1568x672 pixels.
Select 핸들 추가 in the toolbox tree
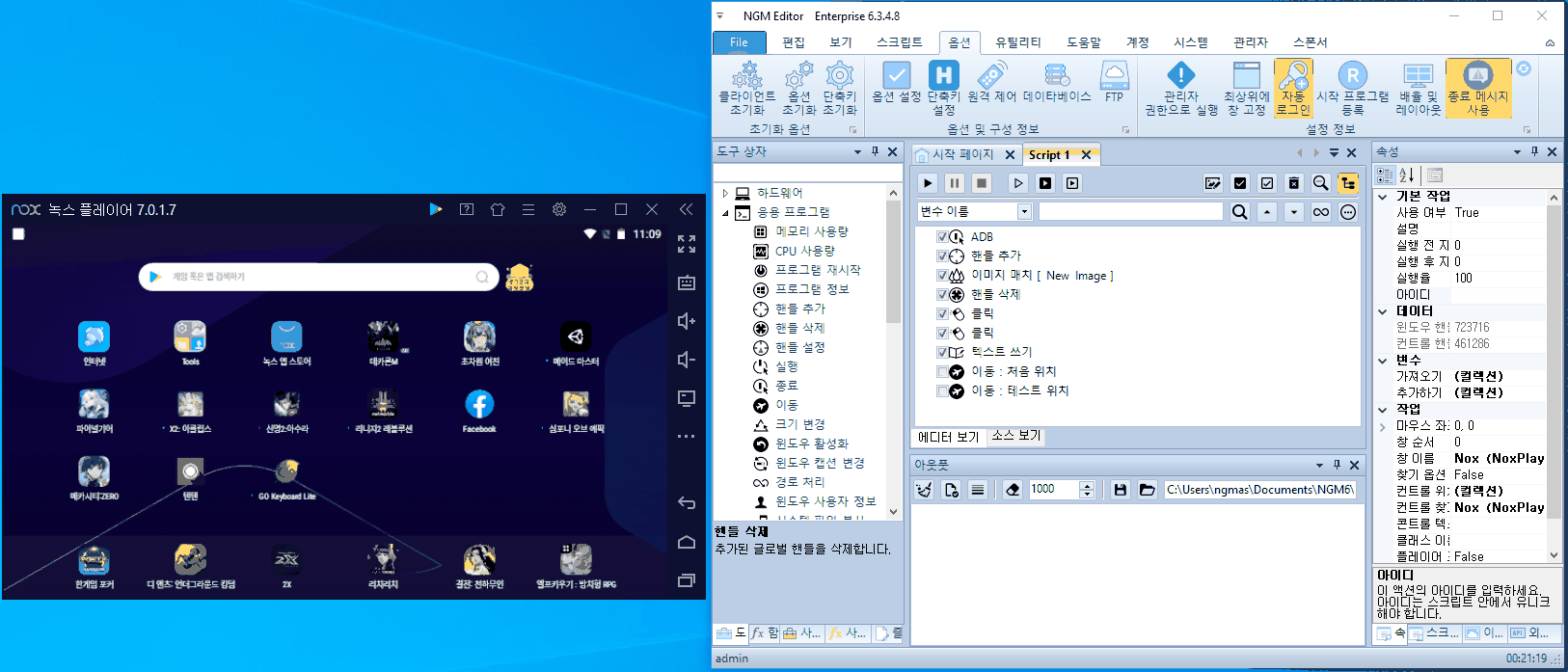click(x=800, y=309)
